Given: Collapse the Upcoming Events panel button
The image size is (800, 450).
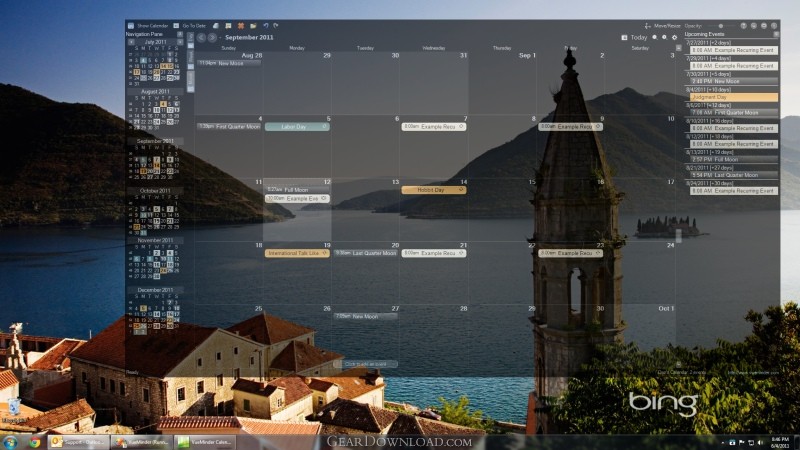Looking at the screenshot, I should 776,34.
